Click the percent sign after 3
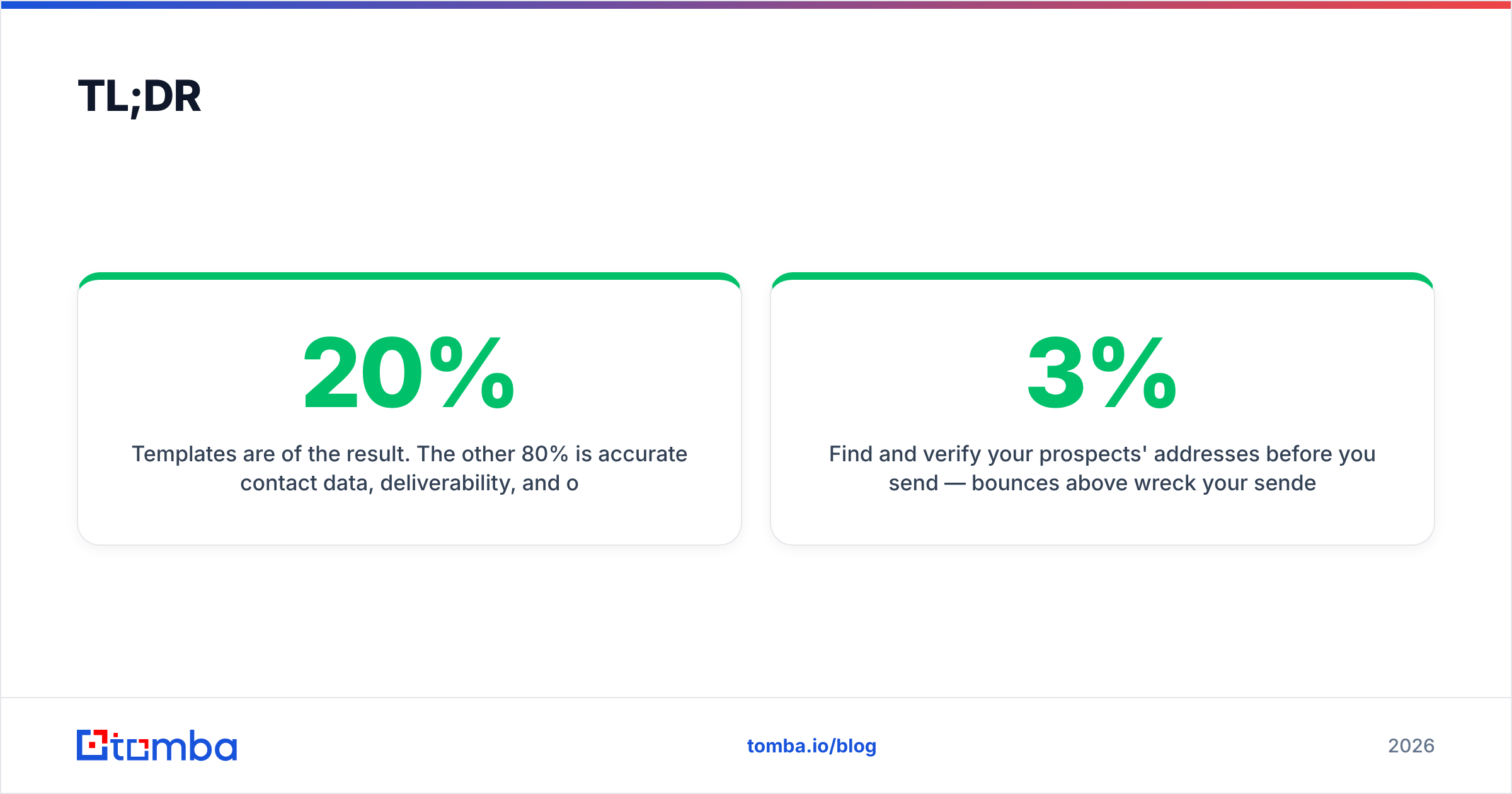 (x=1134, y=372)
